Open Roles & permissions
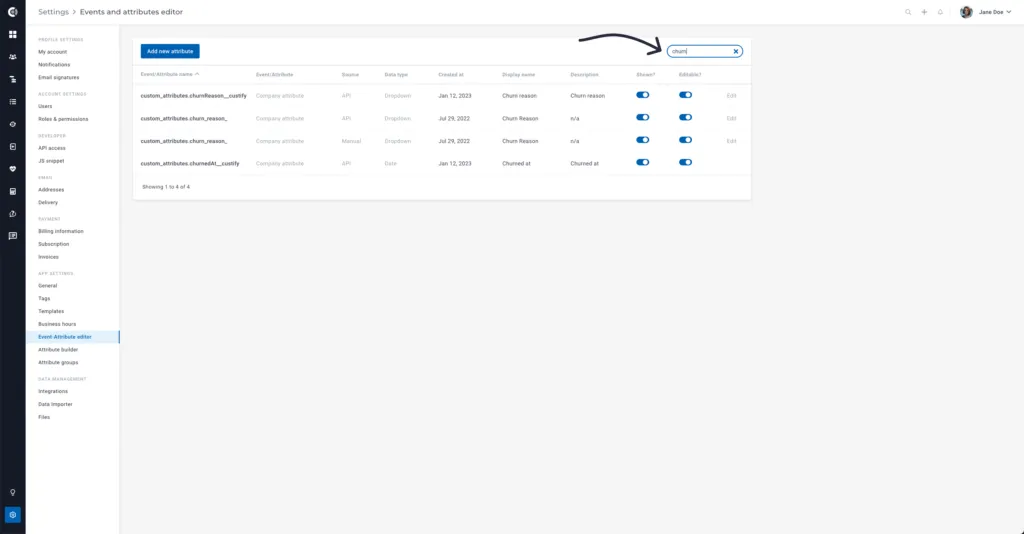Image resolution: width=1024 pixels, height=534 pixels. click(x=63, y=119)
